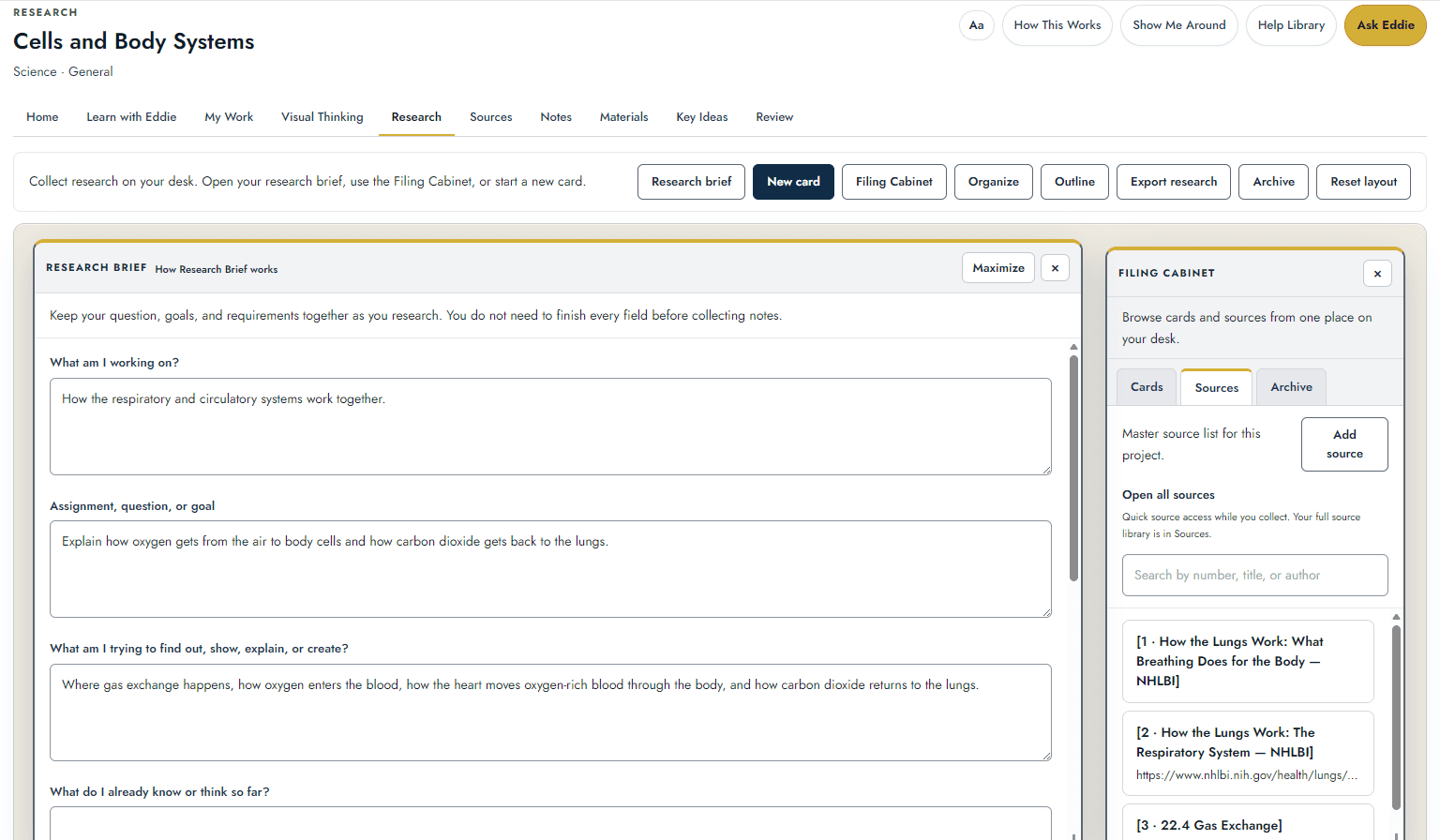Open the Help Library
The image size is (1440, 840).
coord(1291,25)
